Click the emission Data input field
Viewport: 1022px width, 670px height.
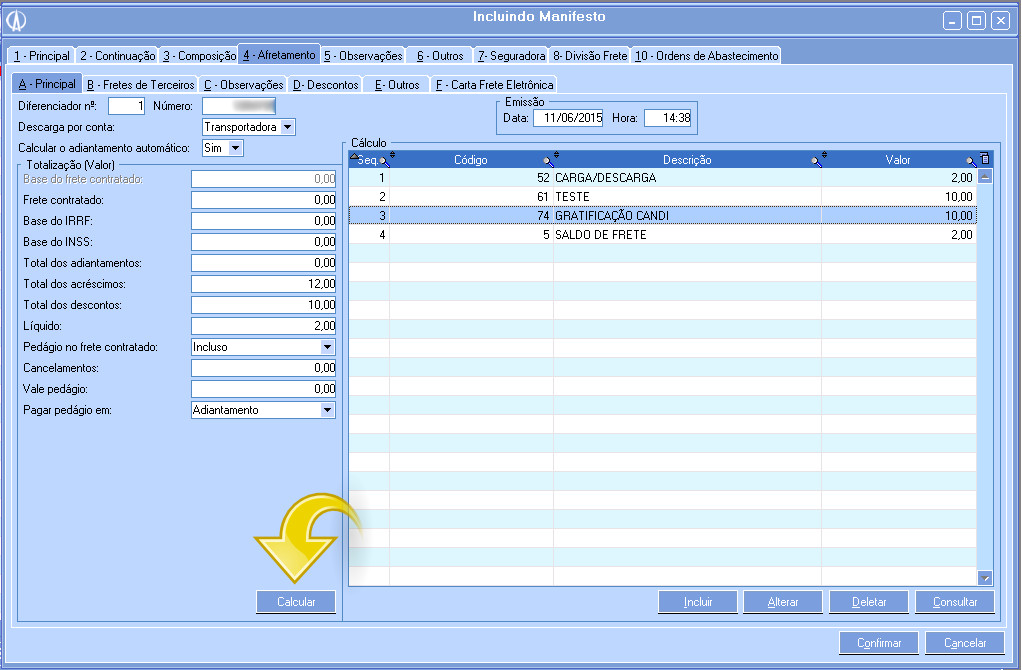567,118
